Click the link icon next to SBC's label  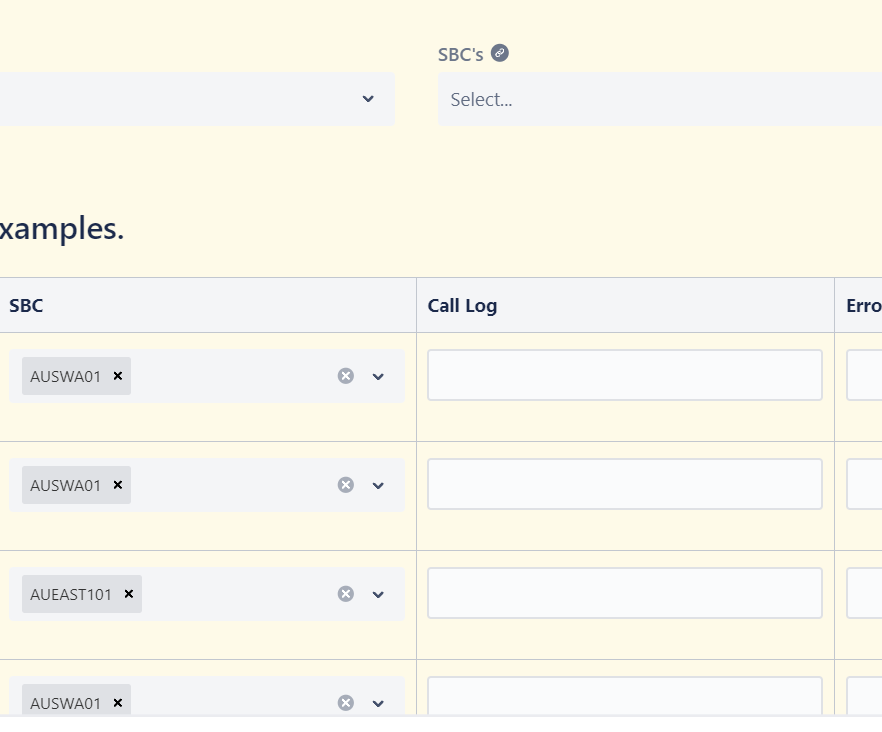point(500,53)
